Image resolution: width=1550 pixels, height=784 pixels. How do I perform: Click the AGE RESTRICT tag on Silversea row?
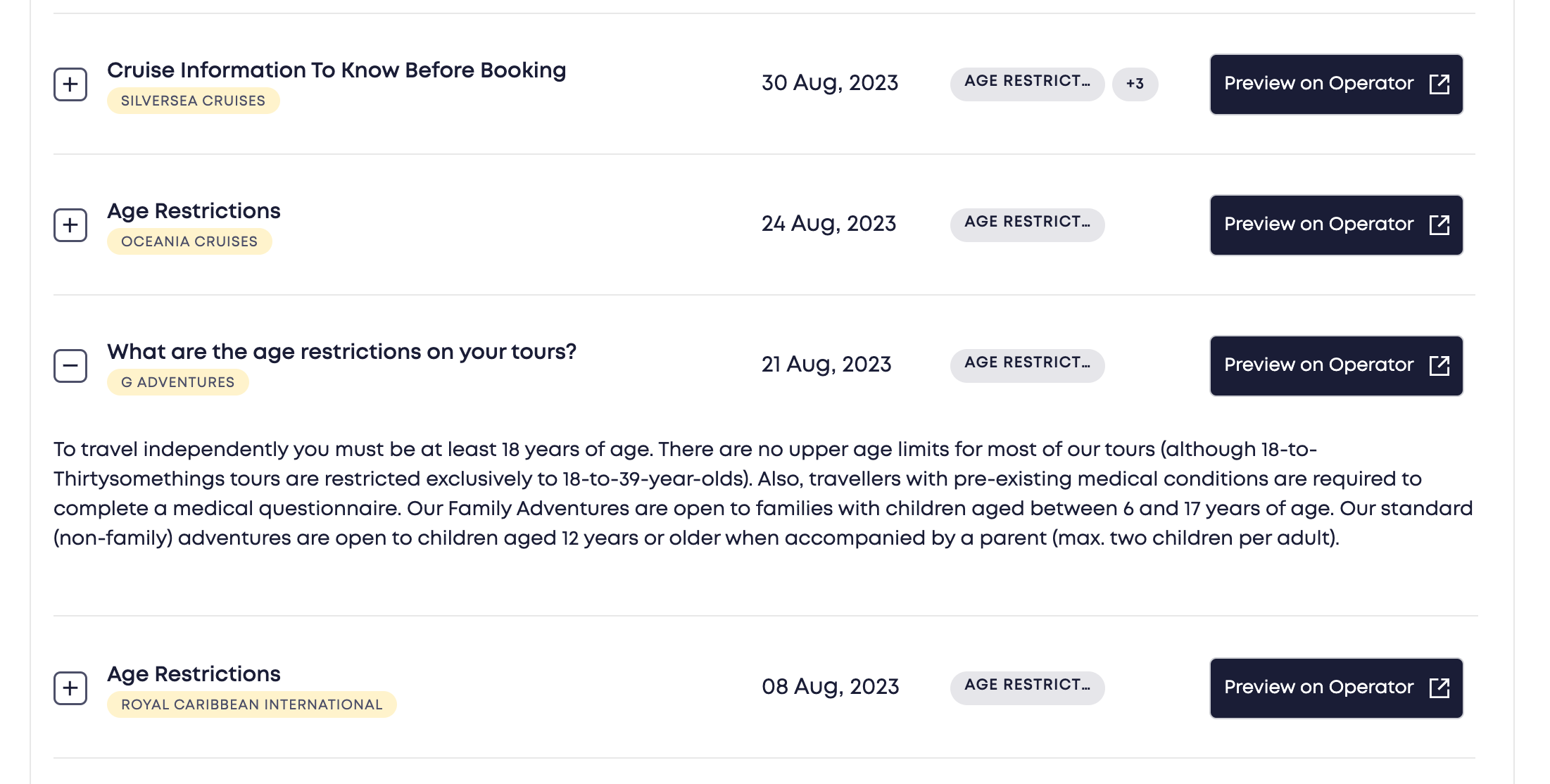pyautogui.click(x=1027, y=84)
